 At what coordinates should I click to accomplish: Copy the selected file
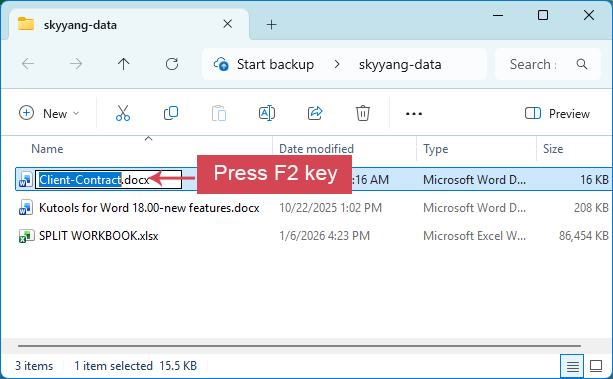pos(171,113)
